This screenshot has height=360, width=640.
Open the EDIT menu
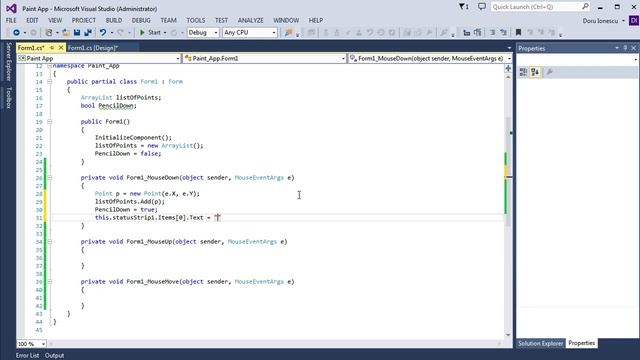click(32, 20)
